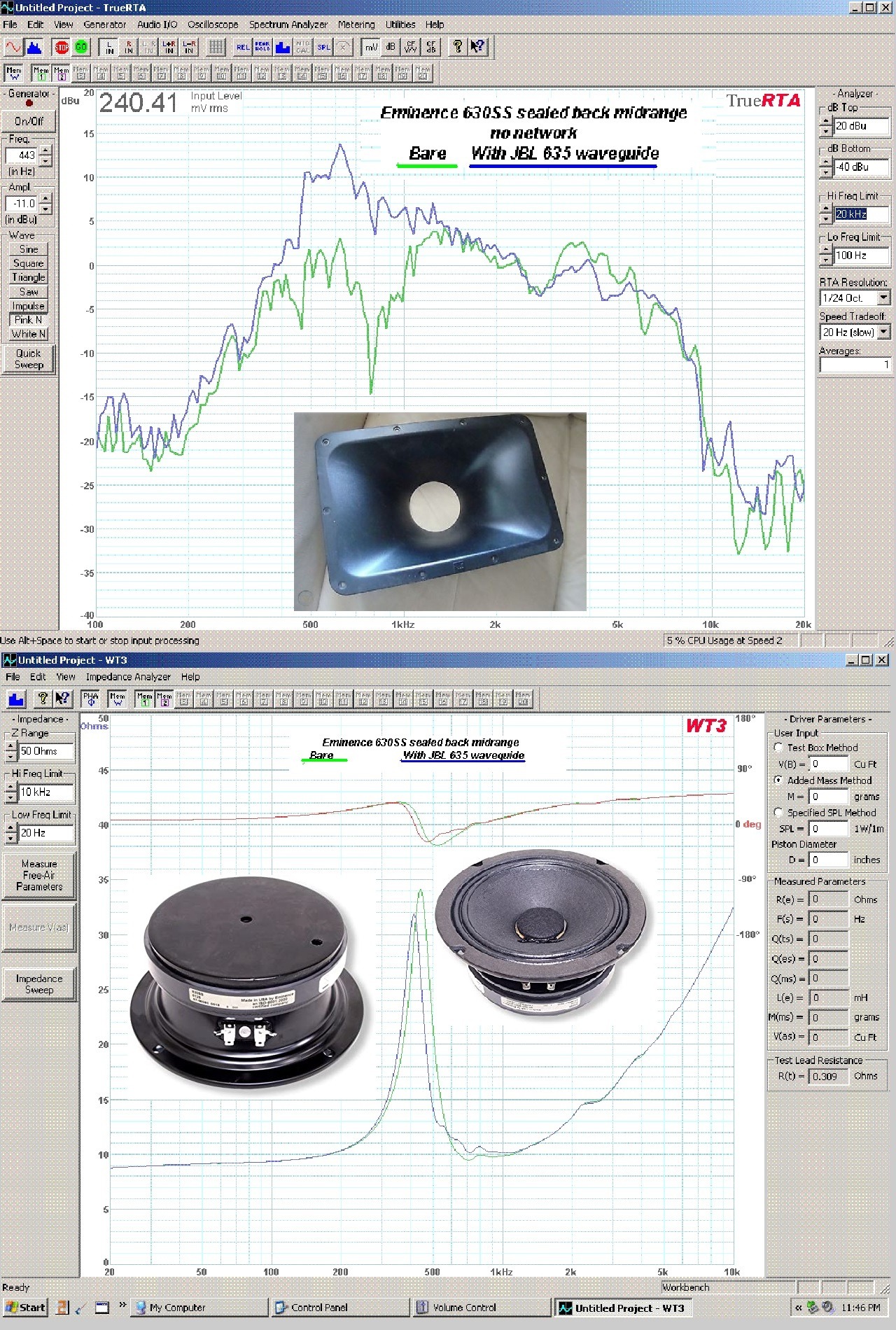This screenshot has height=1330, width=896.
Task: Select the White N noise button
Action: [x=29, y=334]
